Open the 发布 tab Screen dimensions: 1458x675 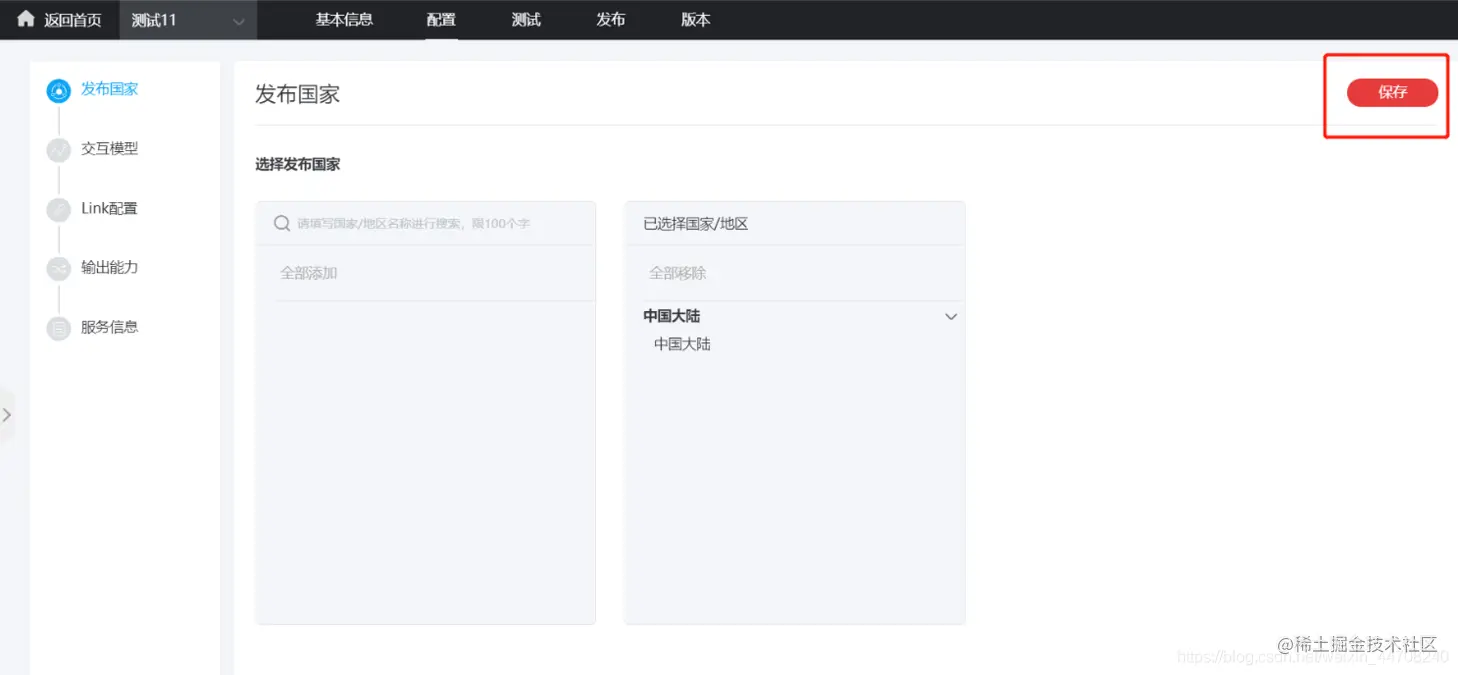click(x=610, y=19)
